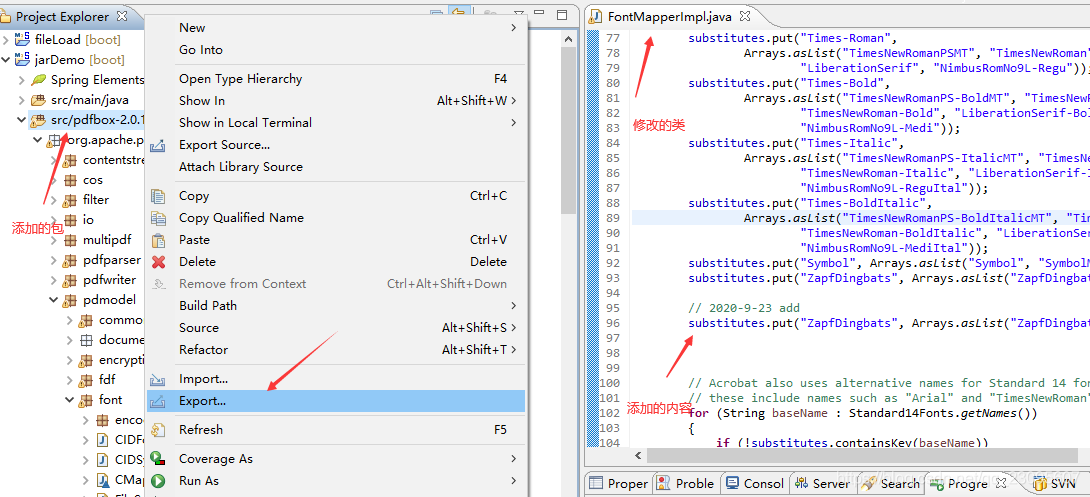Click the Export icon in the highlighted row
This screenshot has width=1090, height=497.
point(158,401)
